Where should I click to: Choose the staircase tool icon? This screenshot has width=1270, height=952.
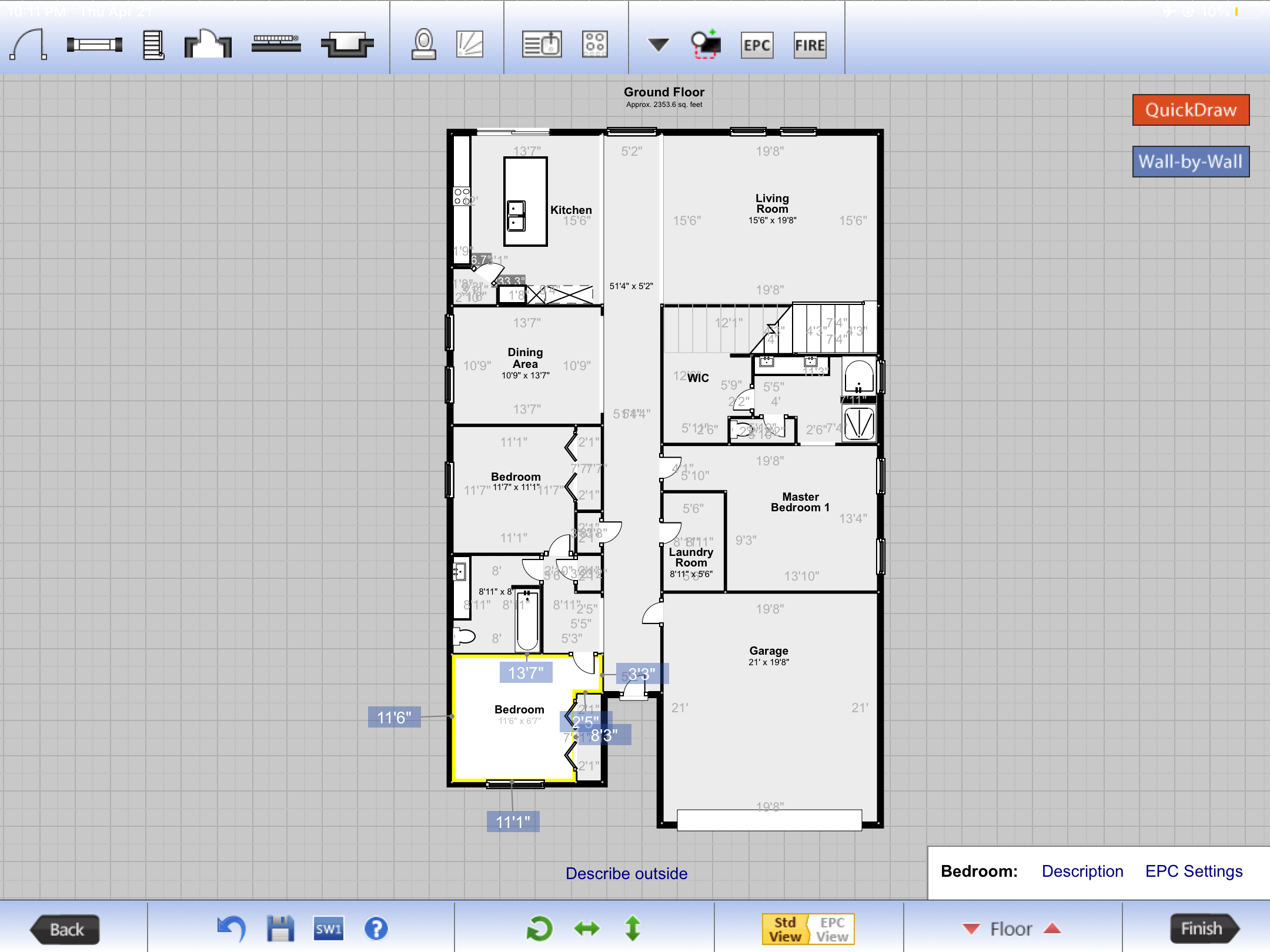(153, 45)
